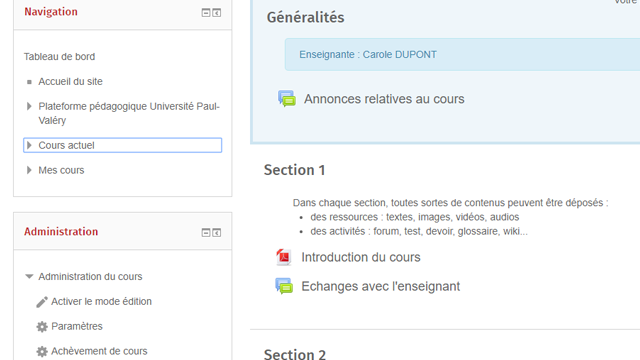
Task: Click the Enseignante : Carole DUPONT text
Action: pos(368,55)
